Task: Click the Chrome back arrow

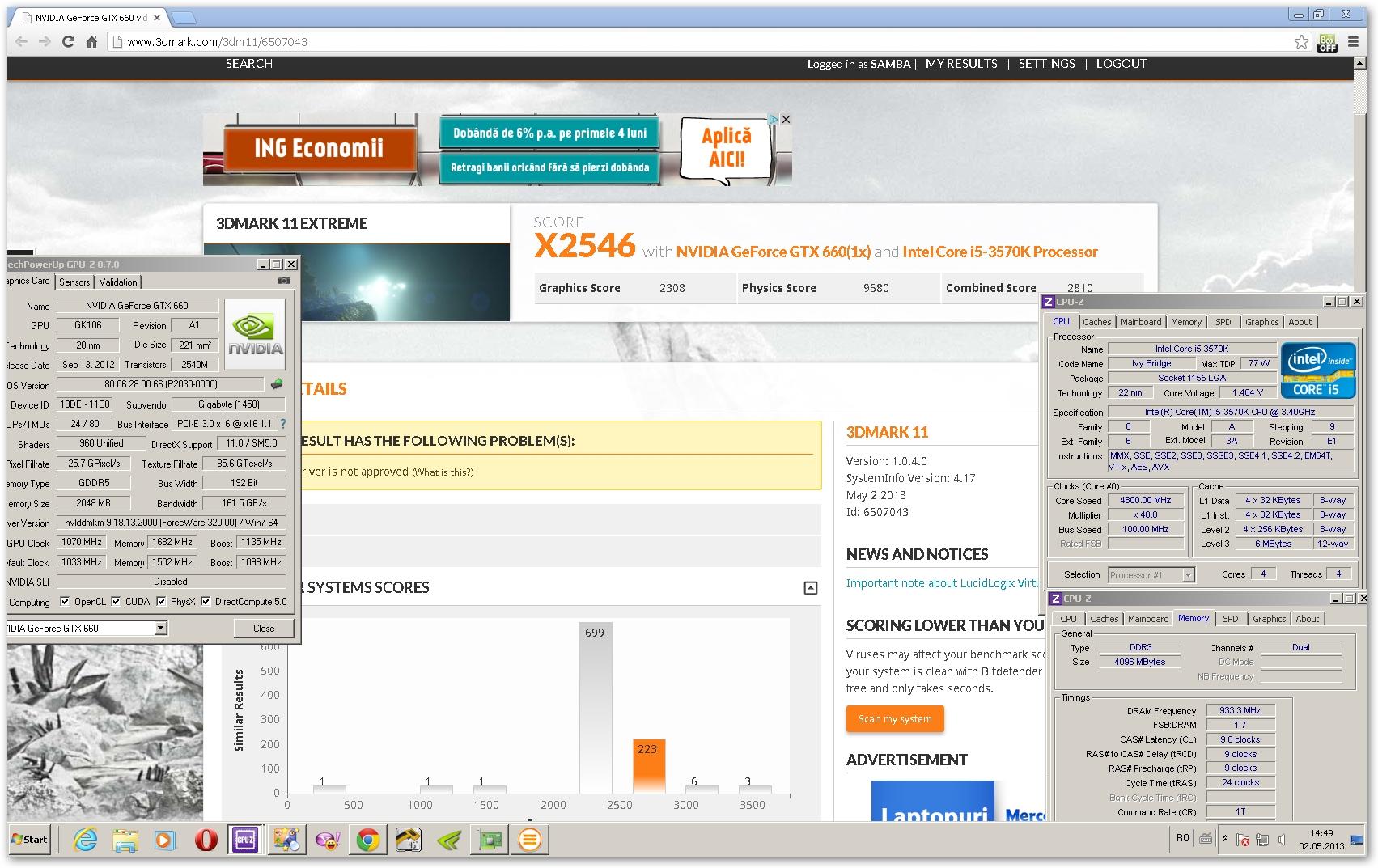Action: [22, 42]
